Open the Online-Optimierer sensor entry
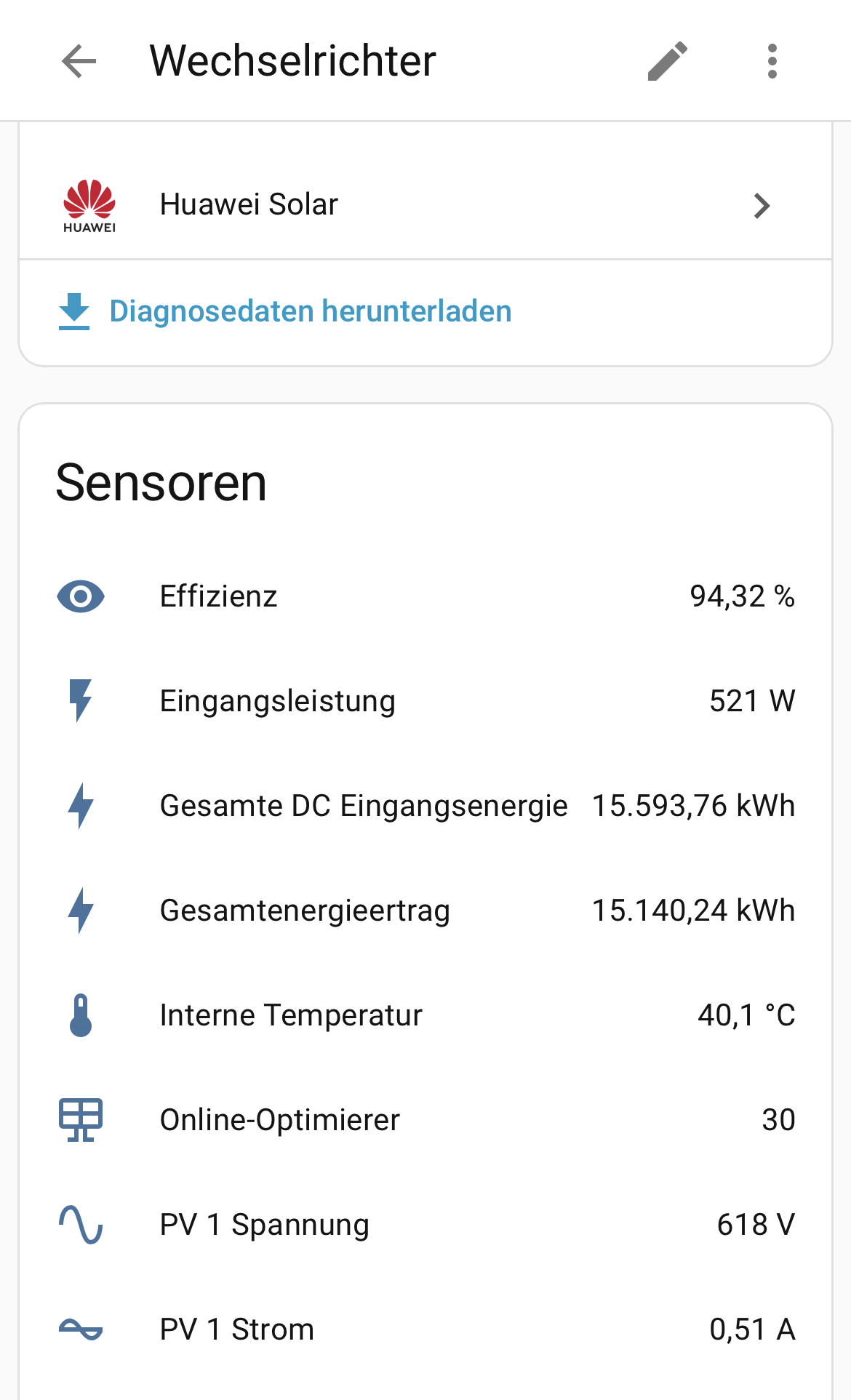This screenshot has width=851, height=1400. (280, 1120)
